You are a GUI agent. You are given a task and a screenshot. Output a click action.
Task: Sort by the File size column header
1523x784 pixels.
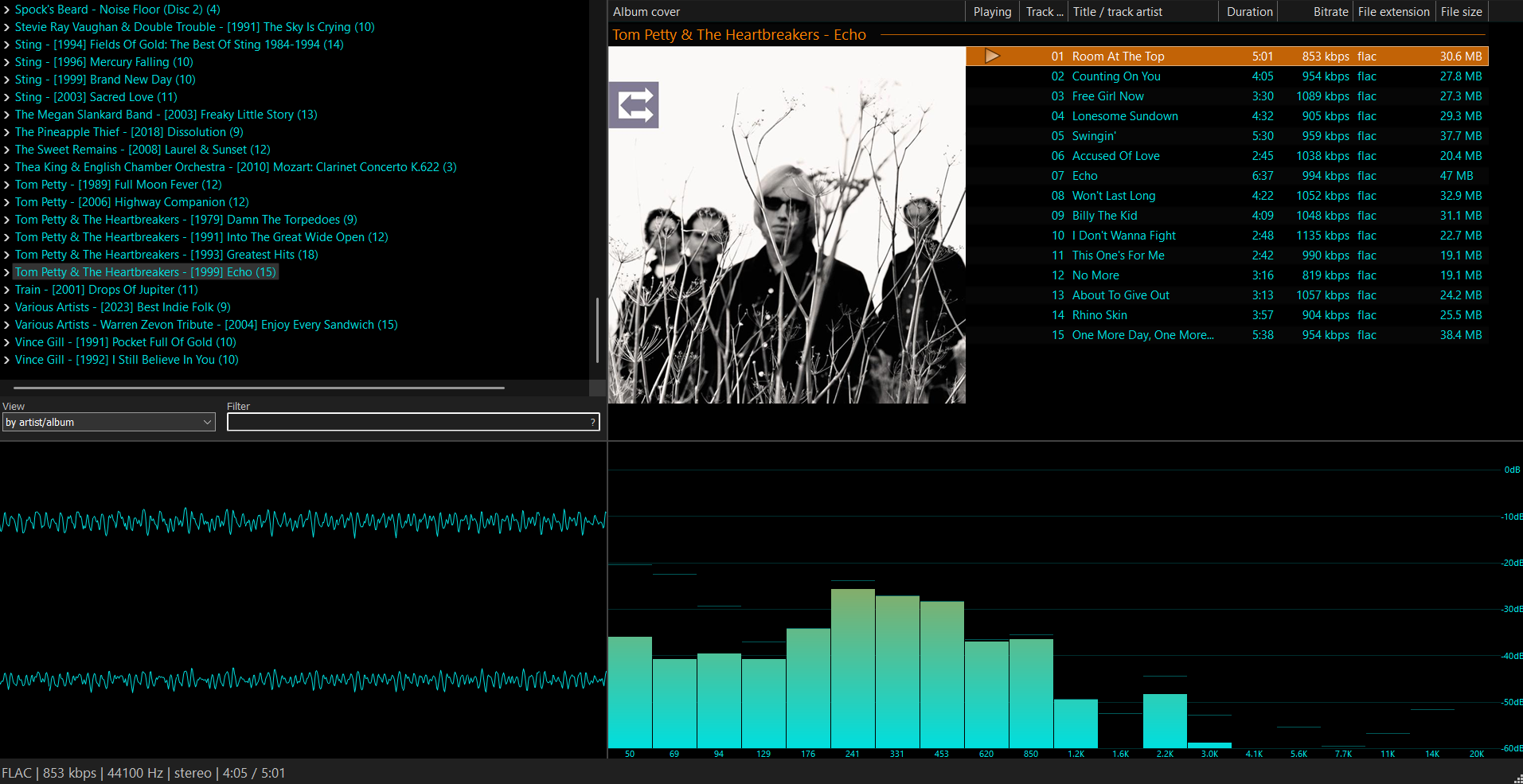[1462, 11]
